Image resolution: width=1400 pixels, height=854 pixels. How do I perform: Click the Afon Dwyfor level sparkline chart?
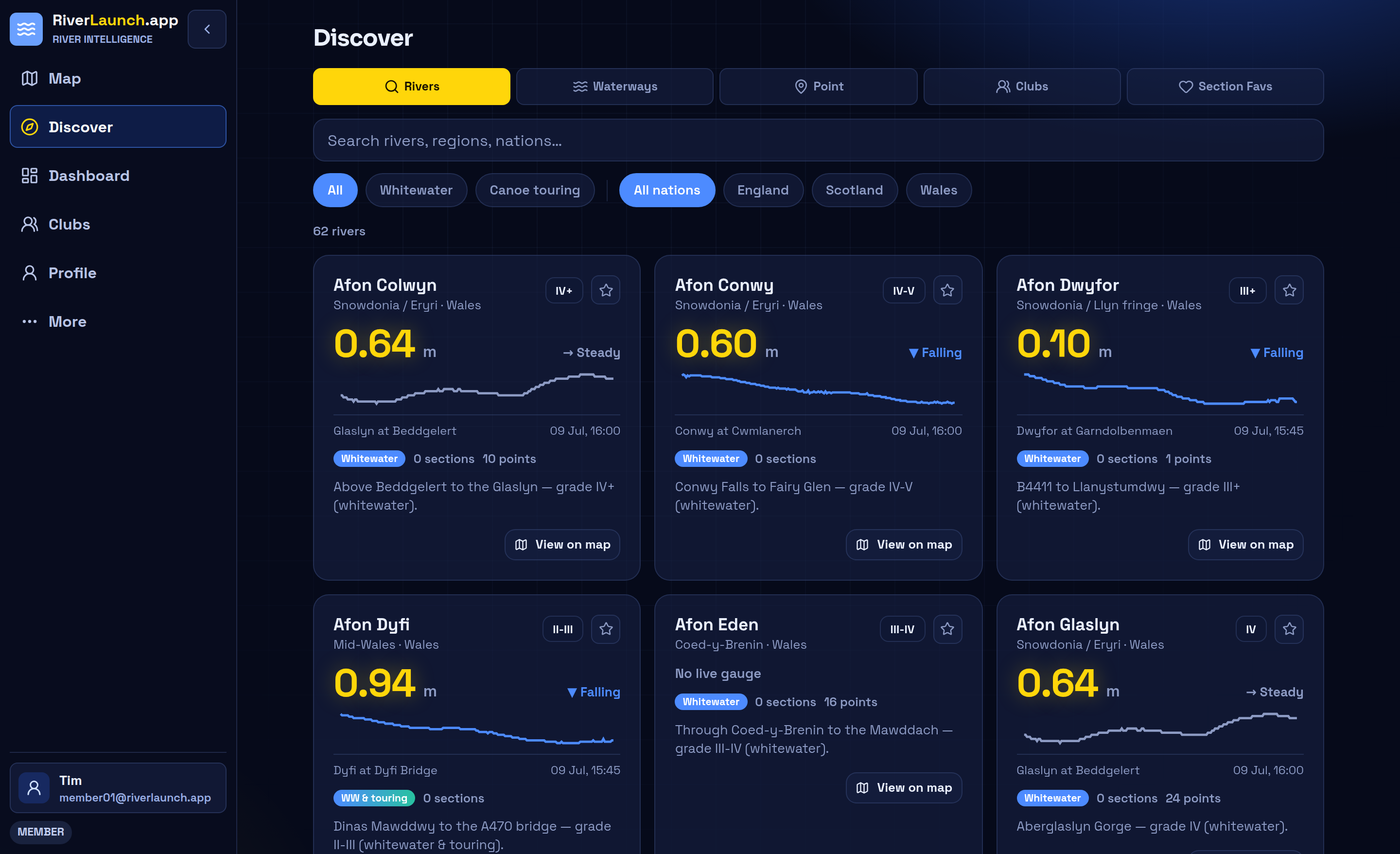pos(1160,389)
